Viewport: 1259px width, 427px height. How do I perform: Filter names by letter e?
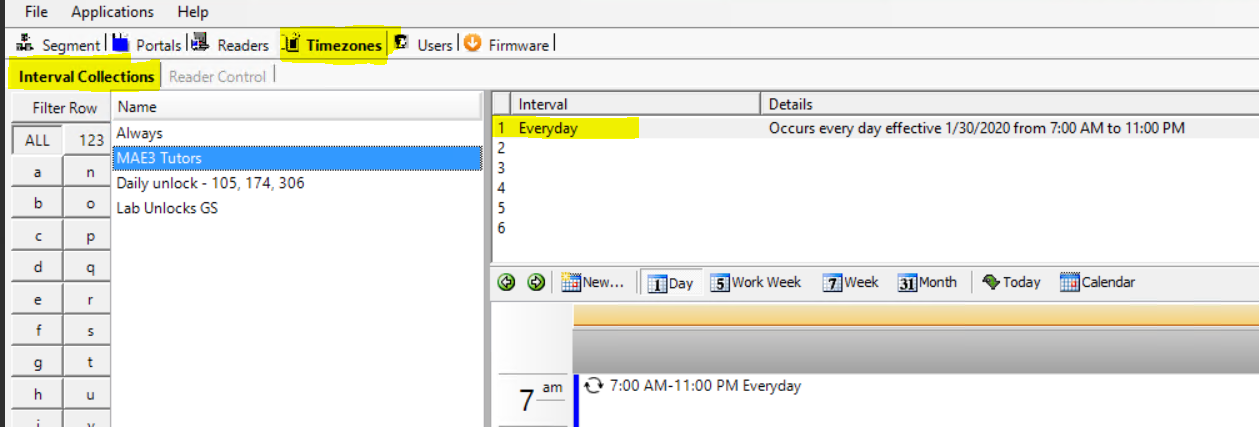pos(37,300)
